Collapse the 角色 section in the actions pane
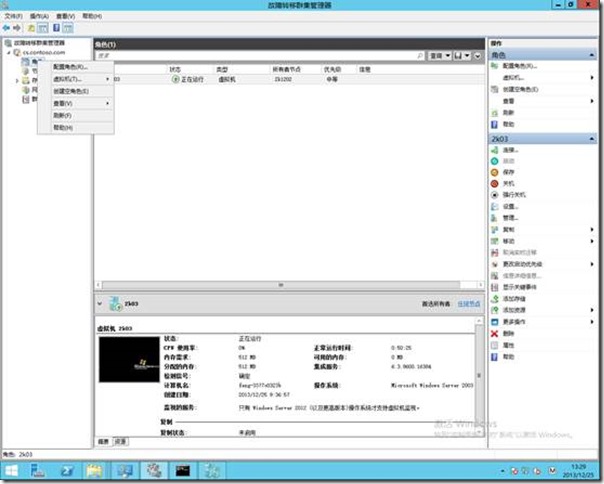The image size is (604, 484). (x=592, y=55)
